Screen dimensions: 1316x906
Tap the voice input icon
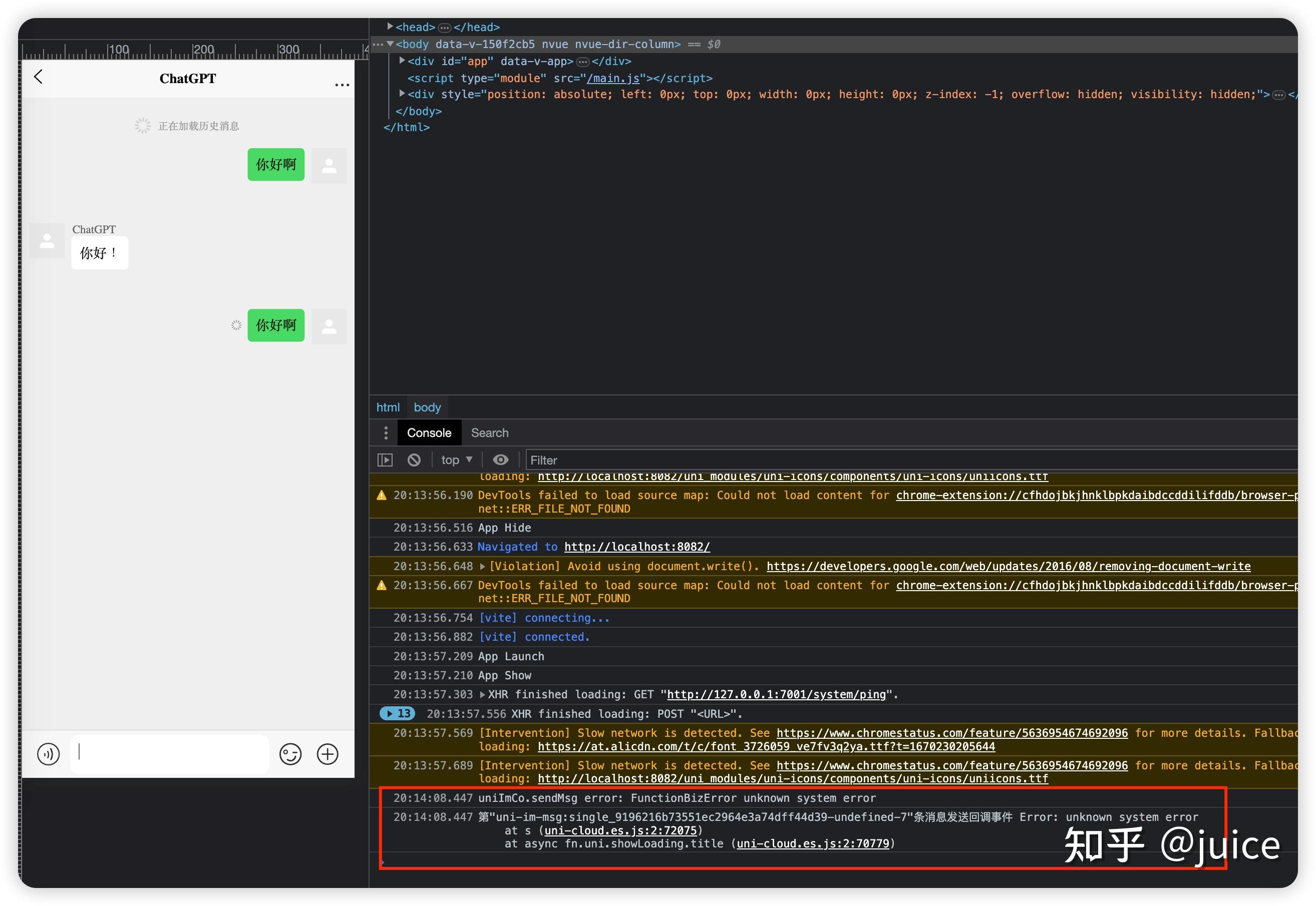48,754
